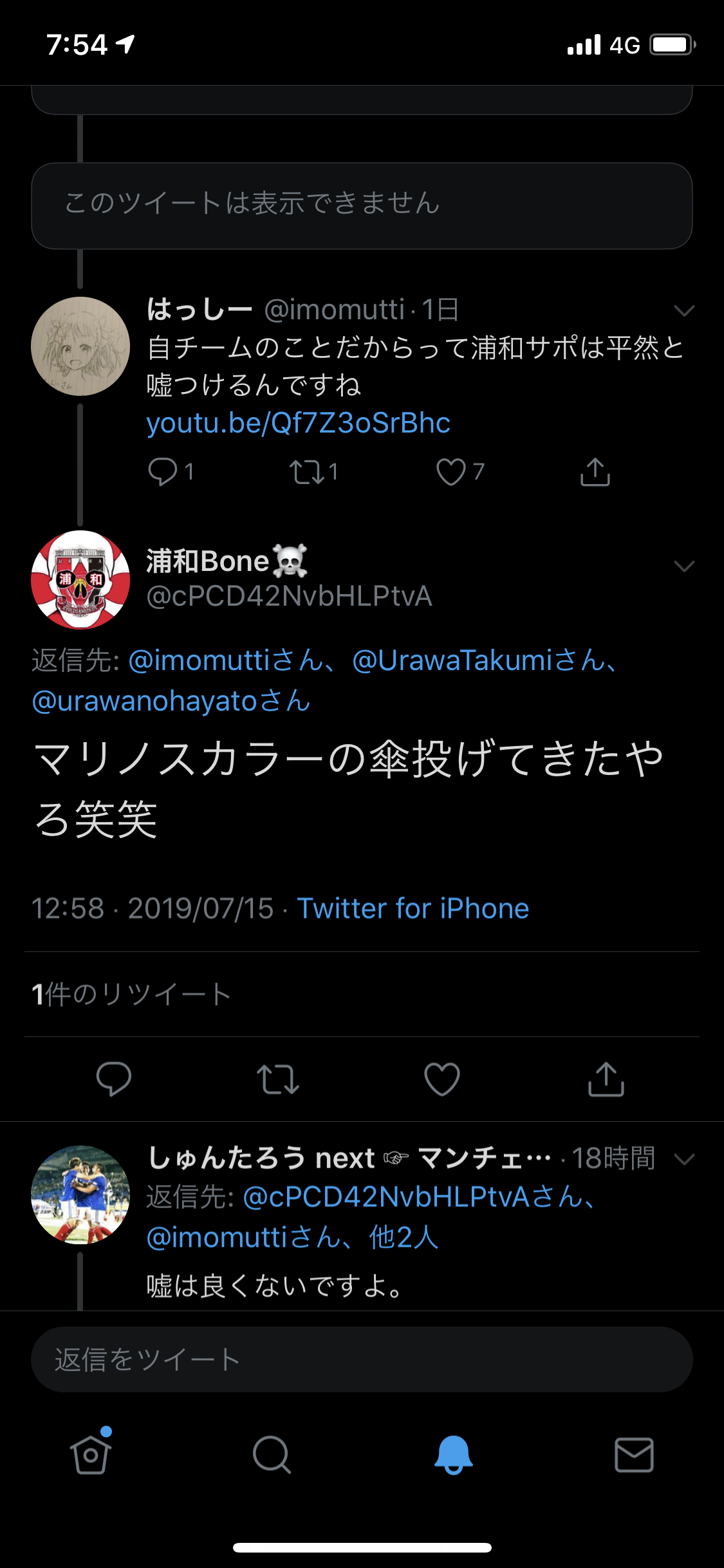Image resolution: width=724 pixels, height=1568 pixels.
Task: View the 1件のリツイート list
Action: (131, 994)
